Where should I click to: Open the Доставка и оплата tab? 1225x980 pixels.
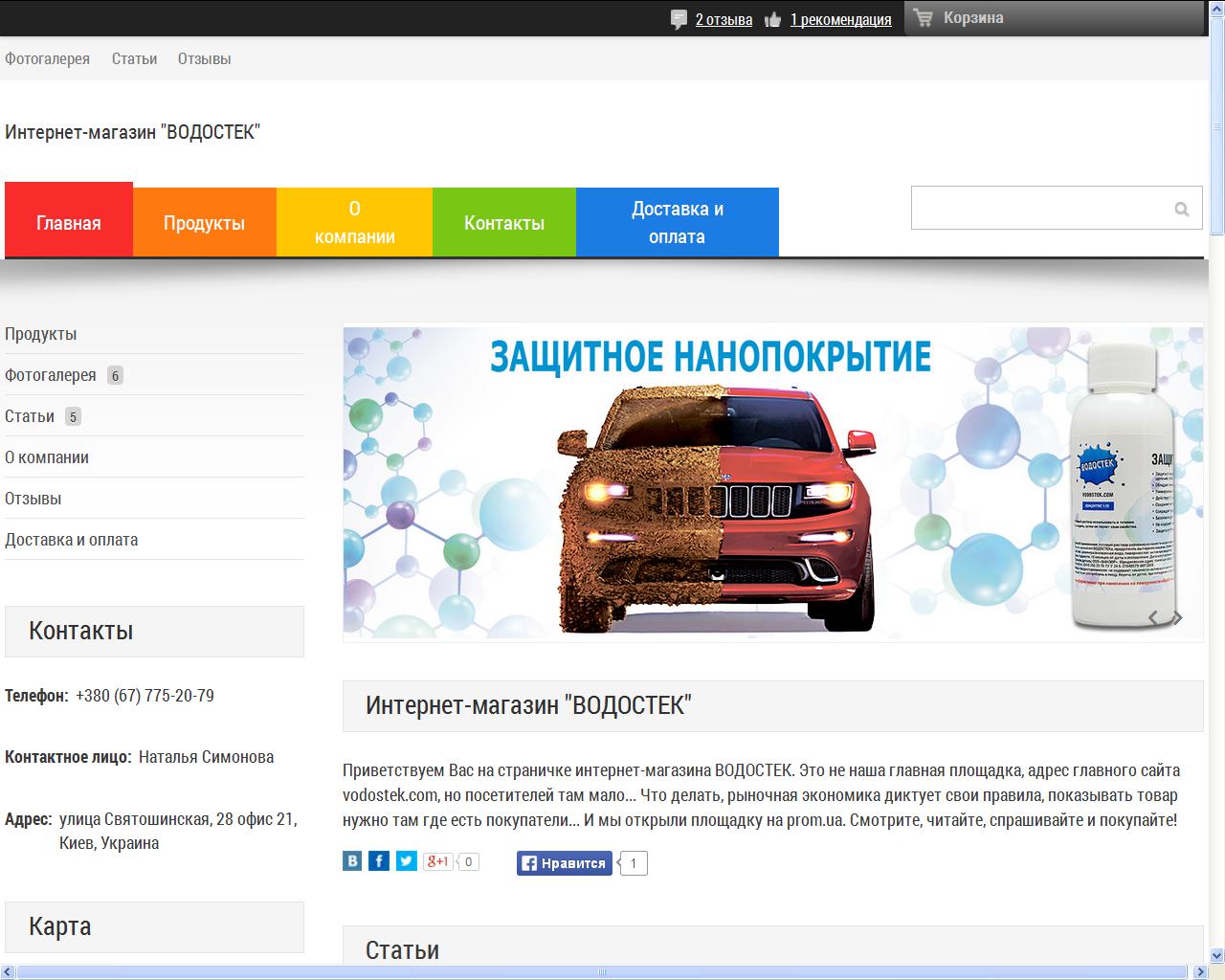coord(678,223)
